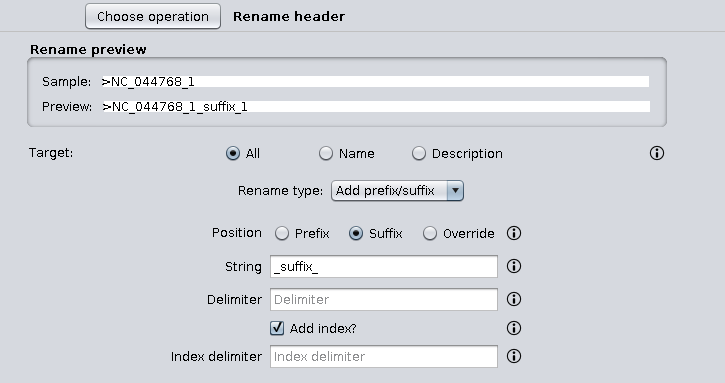Focus the String input containing _suffix_
Image resolution: width=725 pixels, height=383 pixels.
[x=384, y=266]
